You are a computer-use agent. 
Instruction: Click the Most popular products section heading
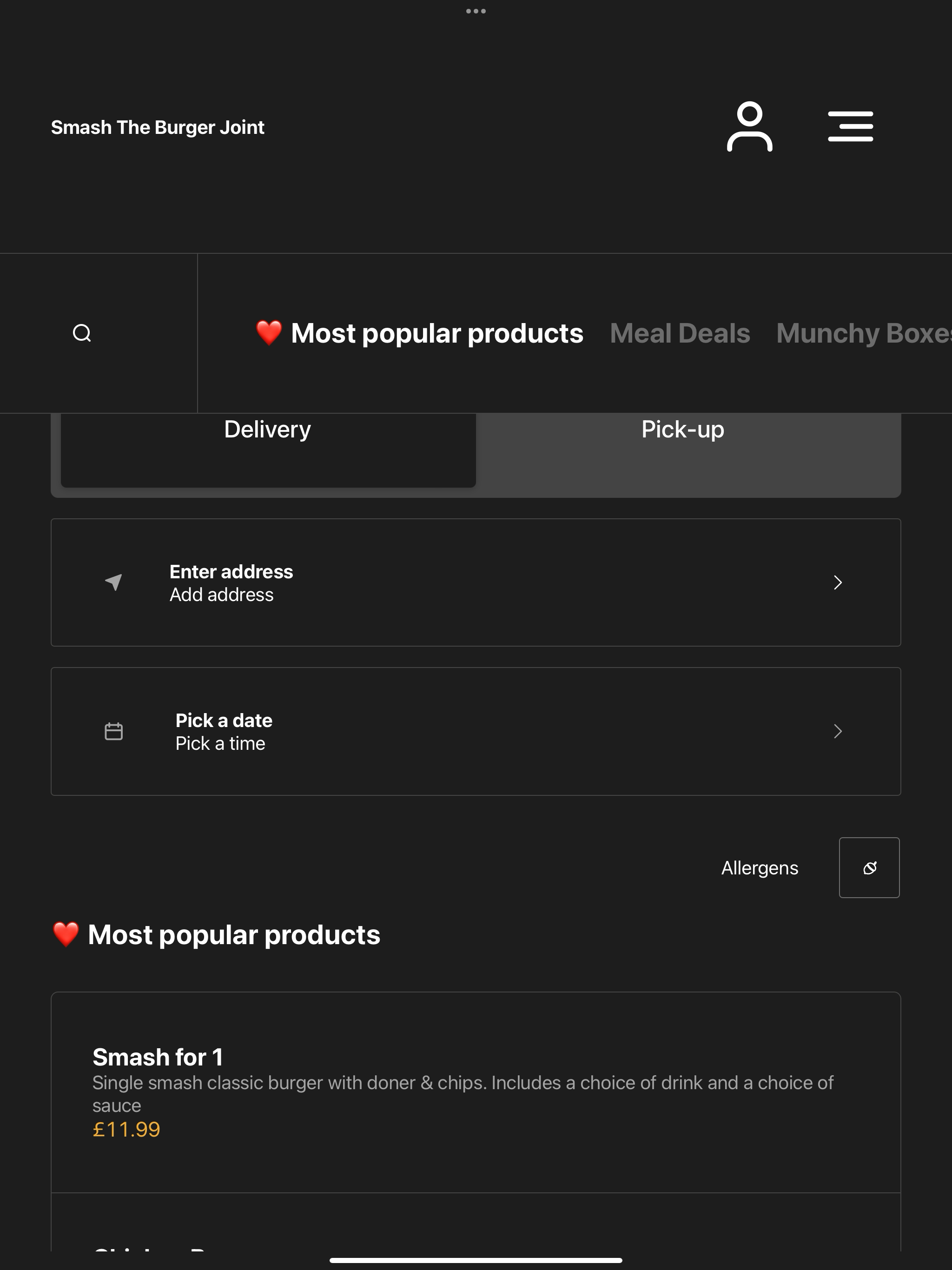(x=216, y=935)
